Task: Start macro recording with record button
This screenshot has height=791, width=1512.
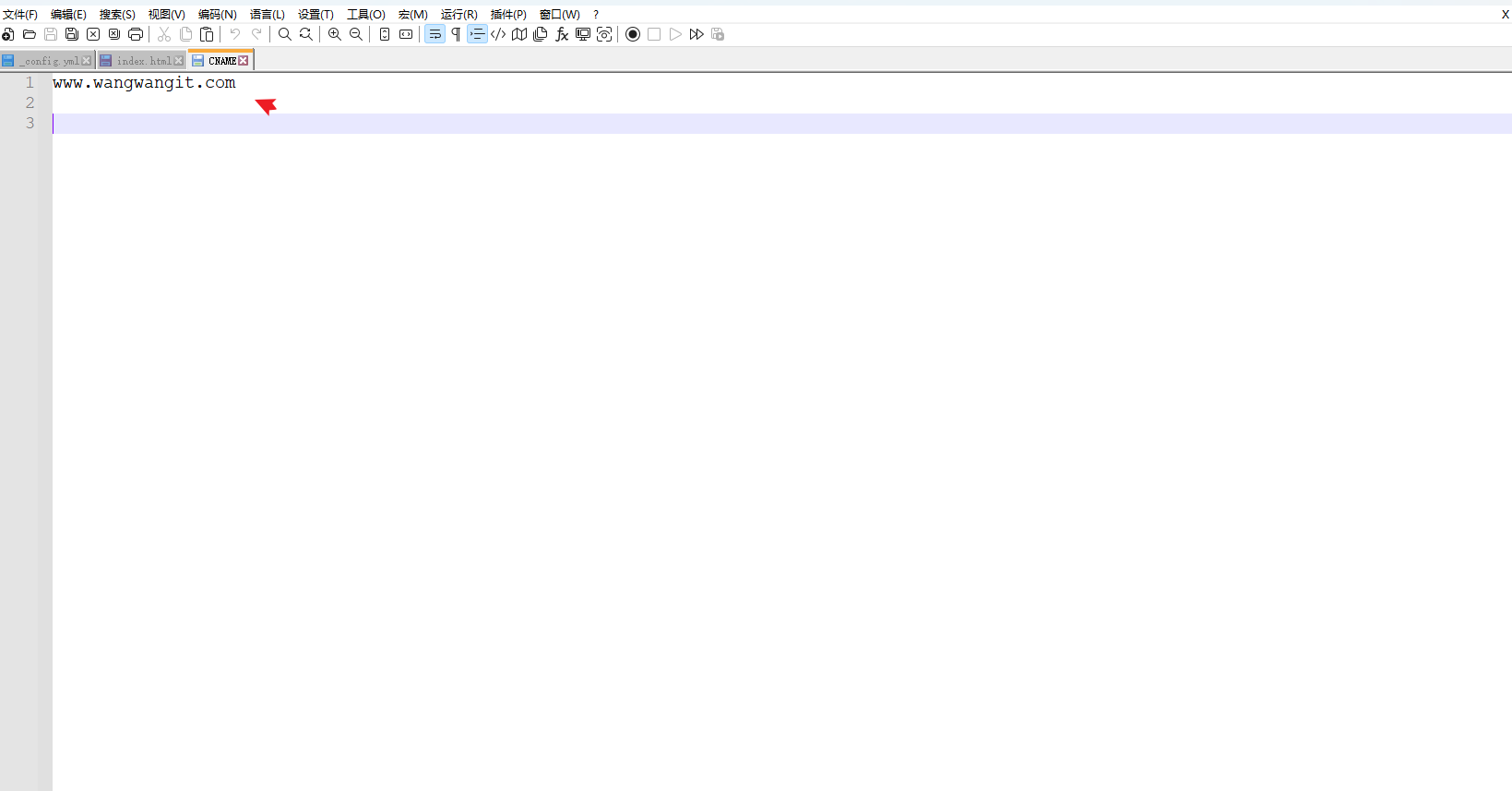Action: [x=633, y=34]
